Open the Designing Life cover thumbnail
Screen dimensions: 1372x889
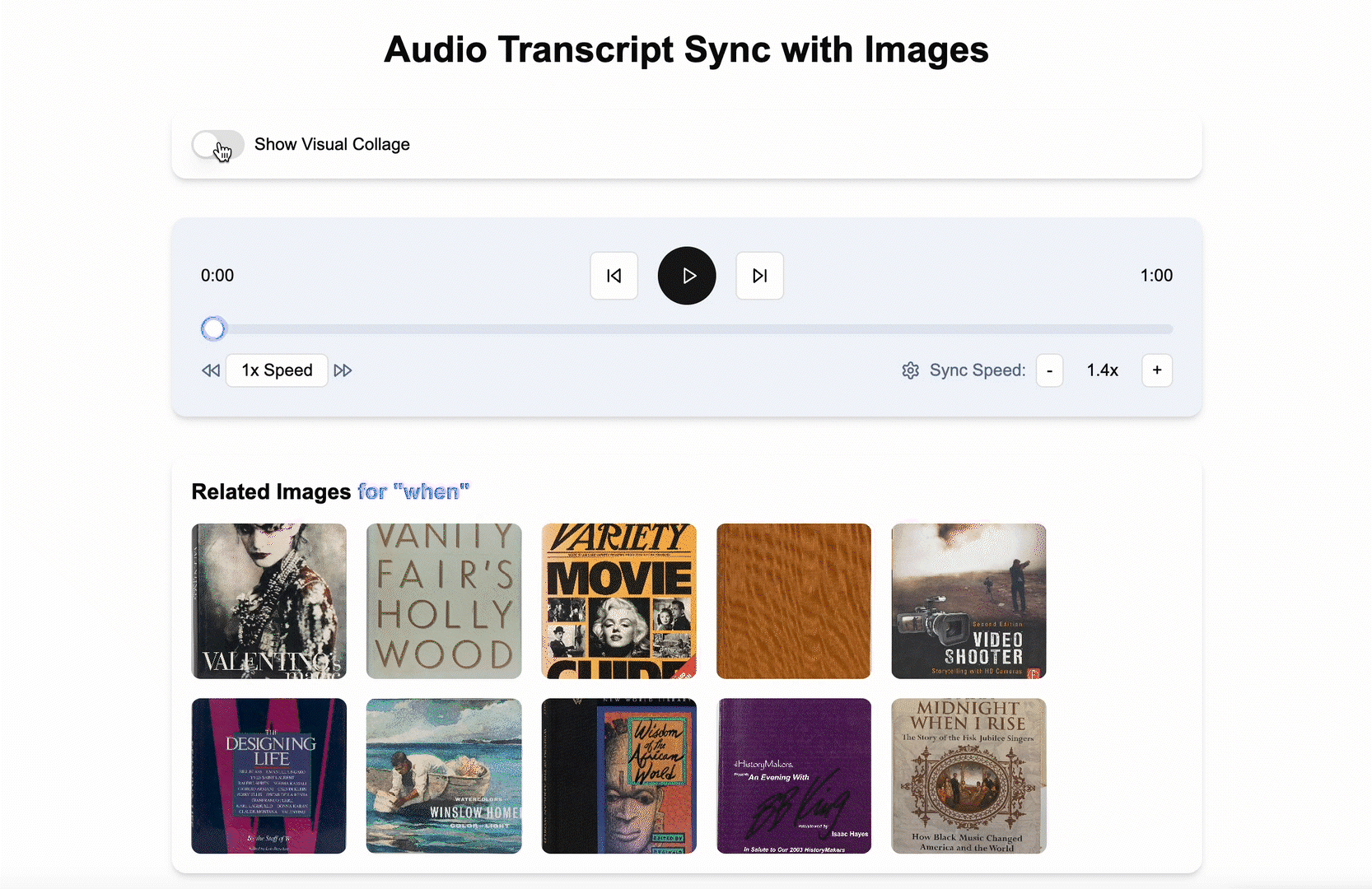[x=269, y=776]
